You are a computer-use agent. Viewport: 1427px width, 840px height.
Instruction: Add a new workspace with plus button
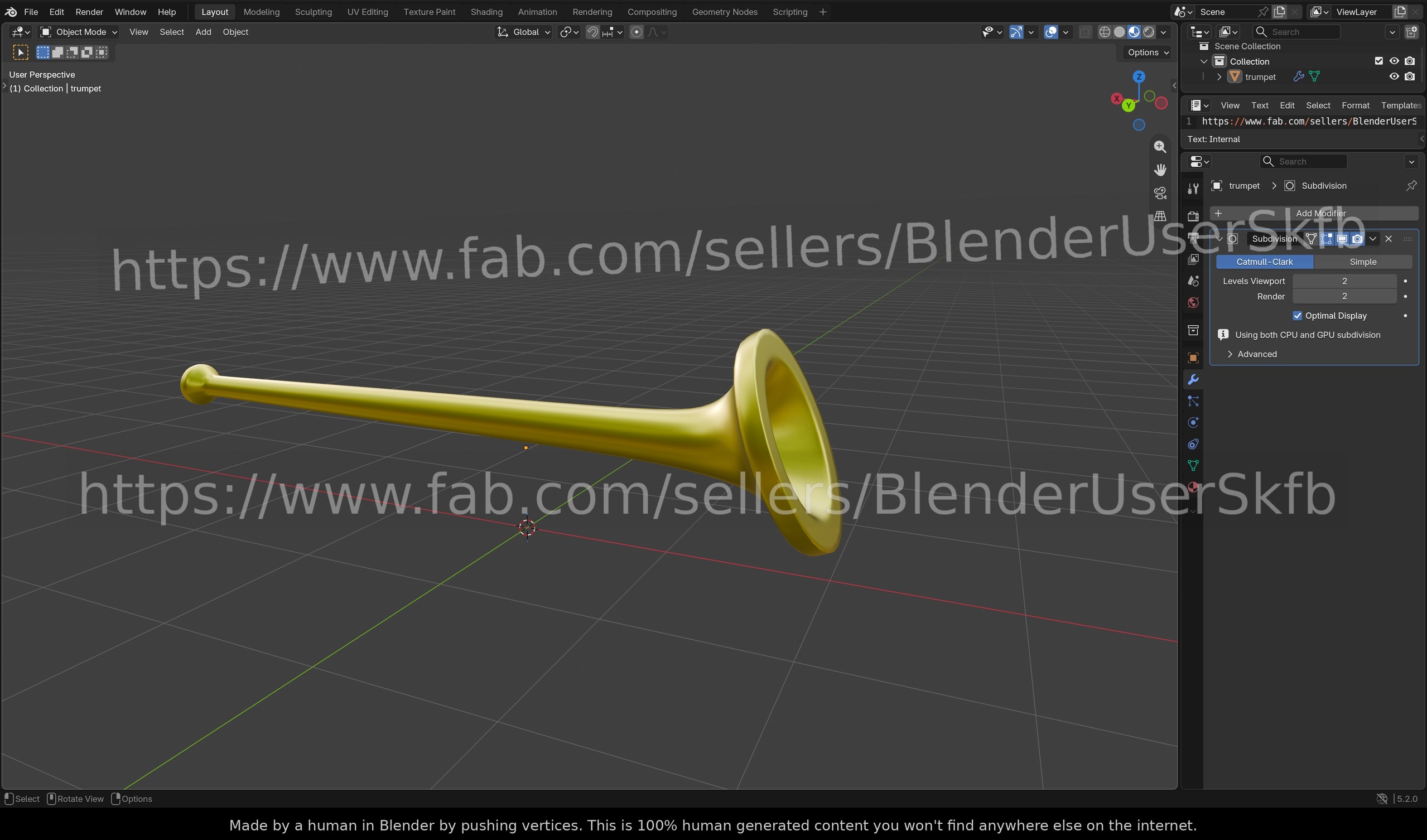tap(822, 11)
